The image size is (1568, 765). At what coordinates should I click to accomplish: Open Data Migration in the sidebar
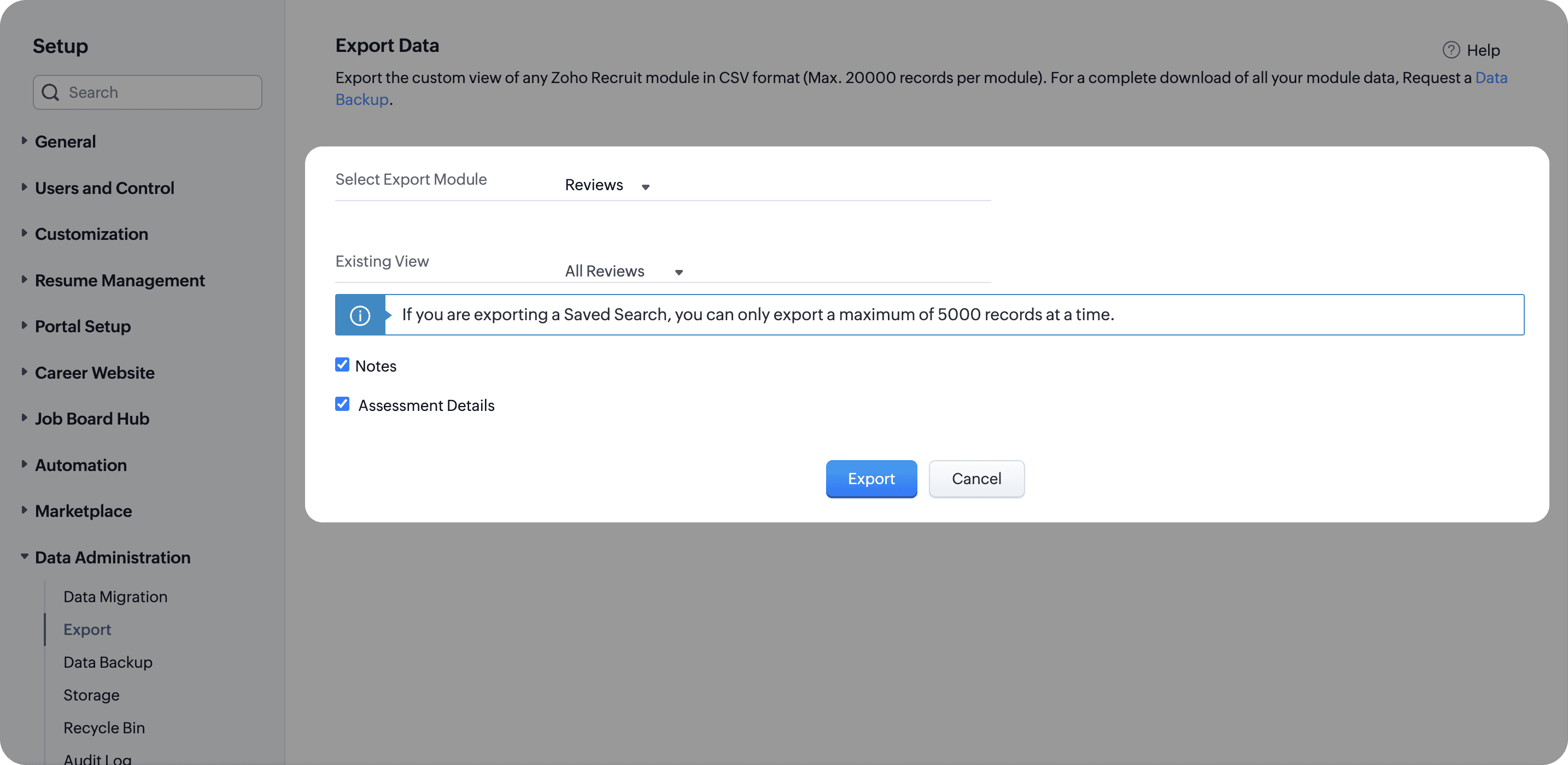click(115, 596)
